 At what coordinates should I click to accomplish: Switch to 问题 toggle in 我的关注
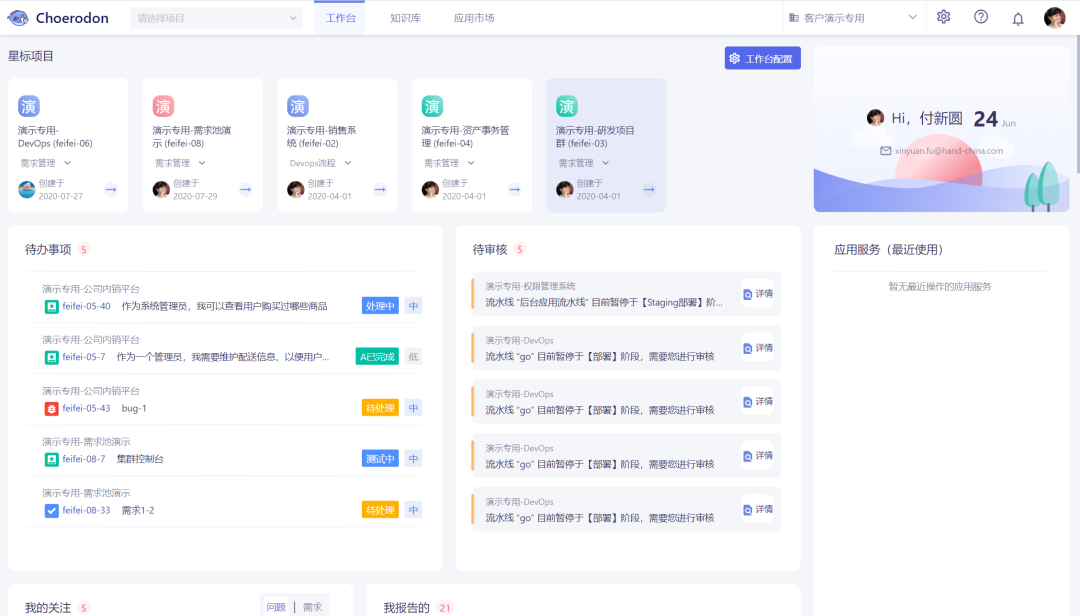click(x=276, y=607)
